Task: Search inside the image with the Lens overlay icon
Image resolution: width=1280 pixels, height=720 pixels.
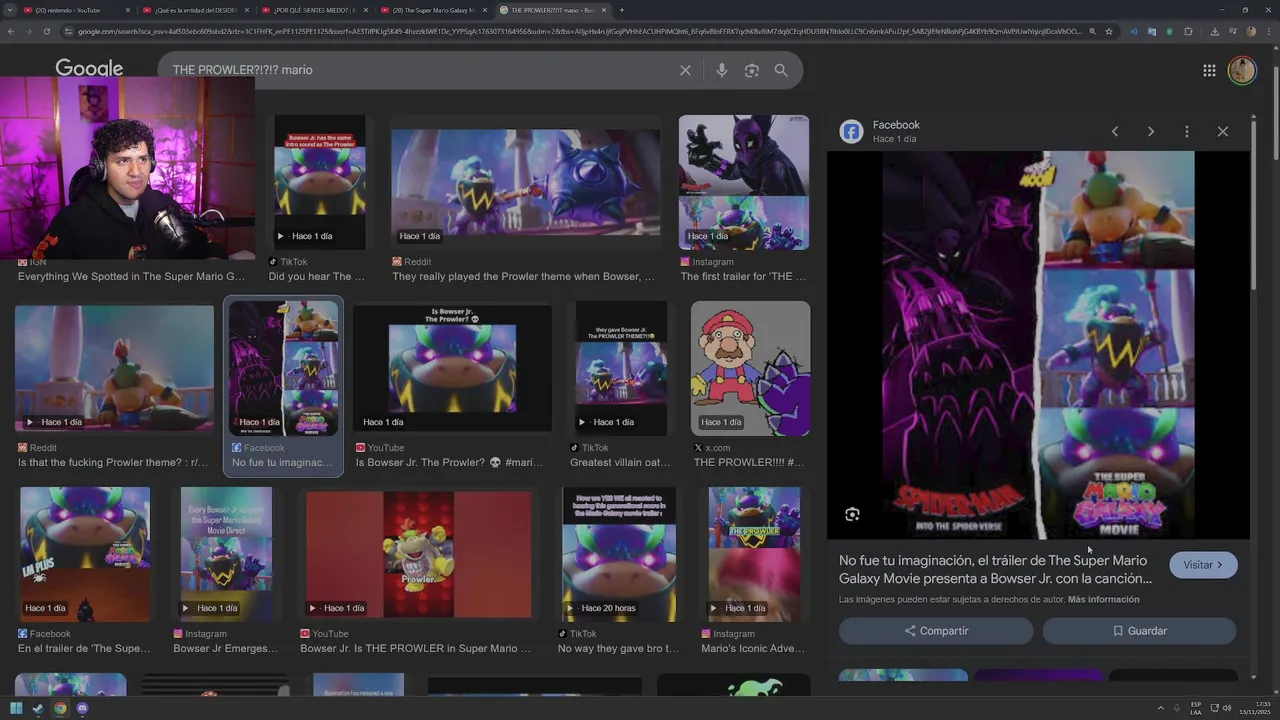Action: [x=852, y=514]
